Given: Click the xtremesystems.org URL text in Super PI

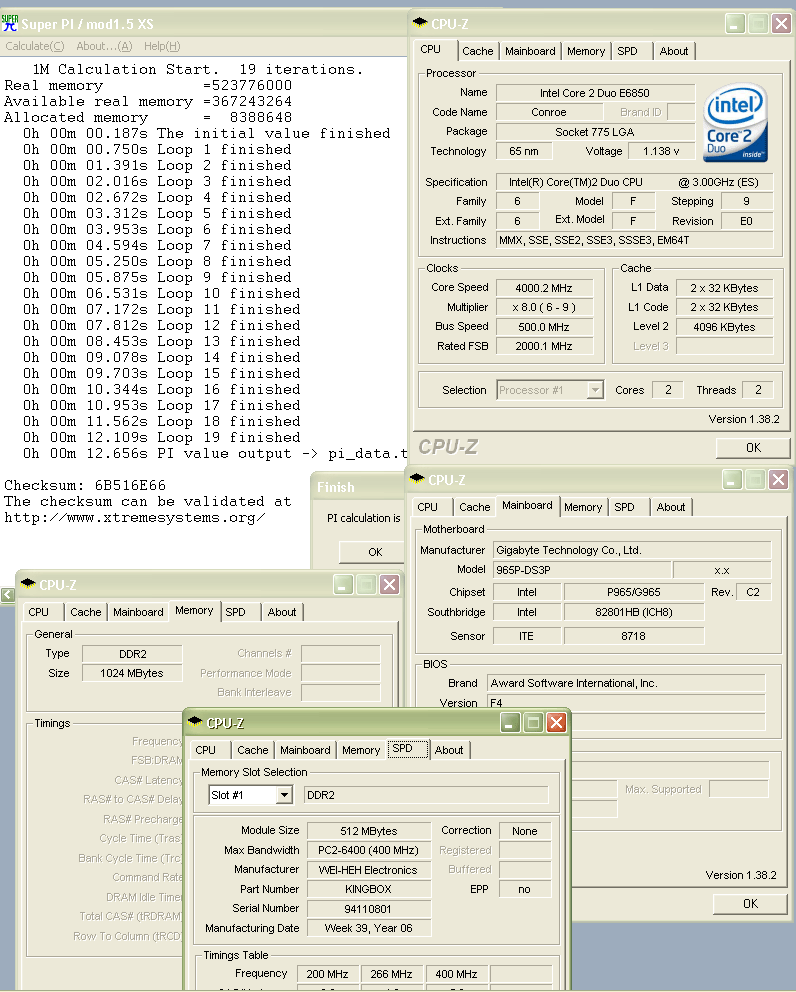Looking at the screenshot, I should tap(135, 518).
